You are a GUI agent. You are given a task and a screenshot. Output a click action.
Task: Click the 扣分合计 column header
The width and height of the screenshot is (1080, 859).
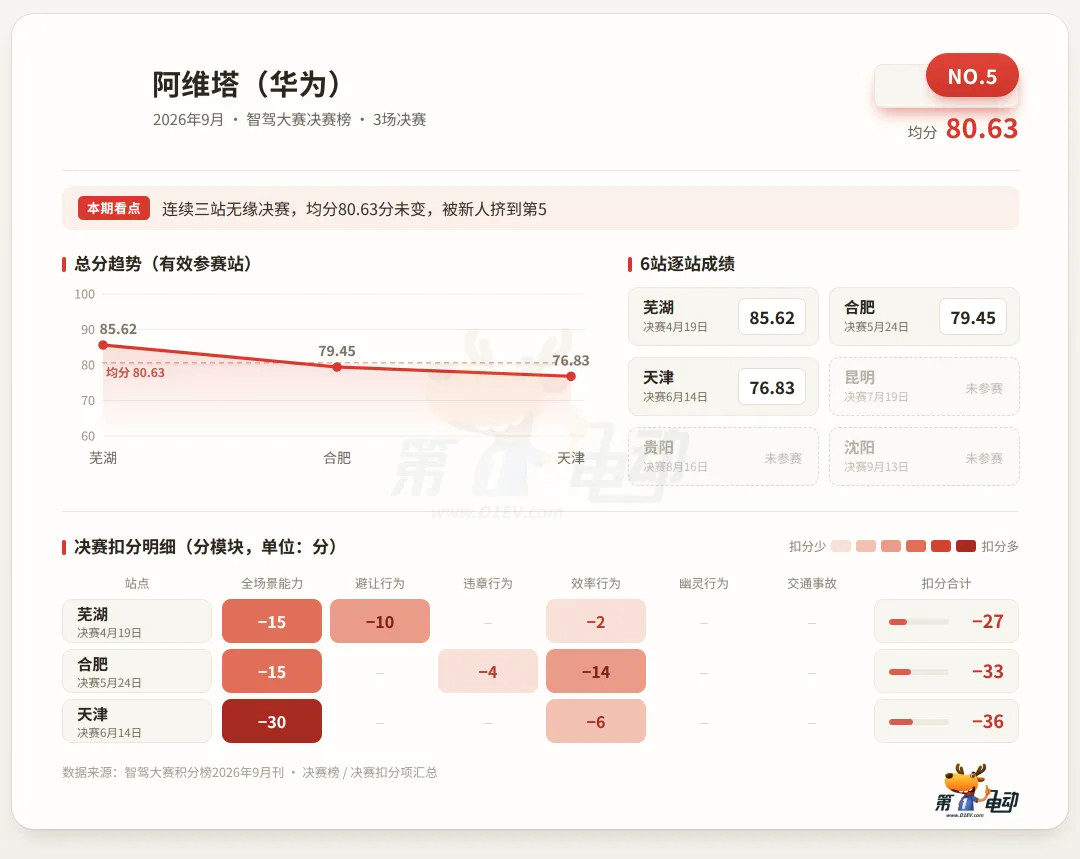pyautogui.click(x=946, y=583)
